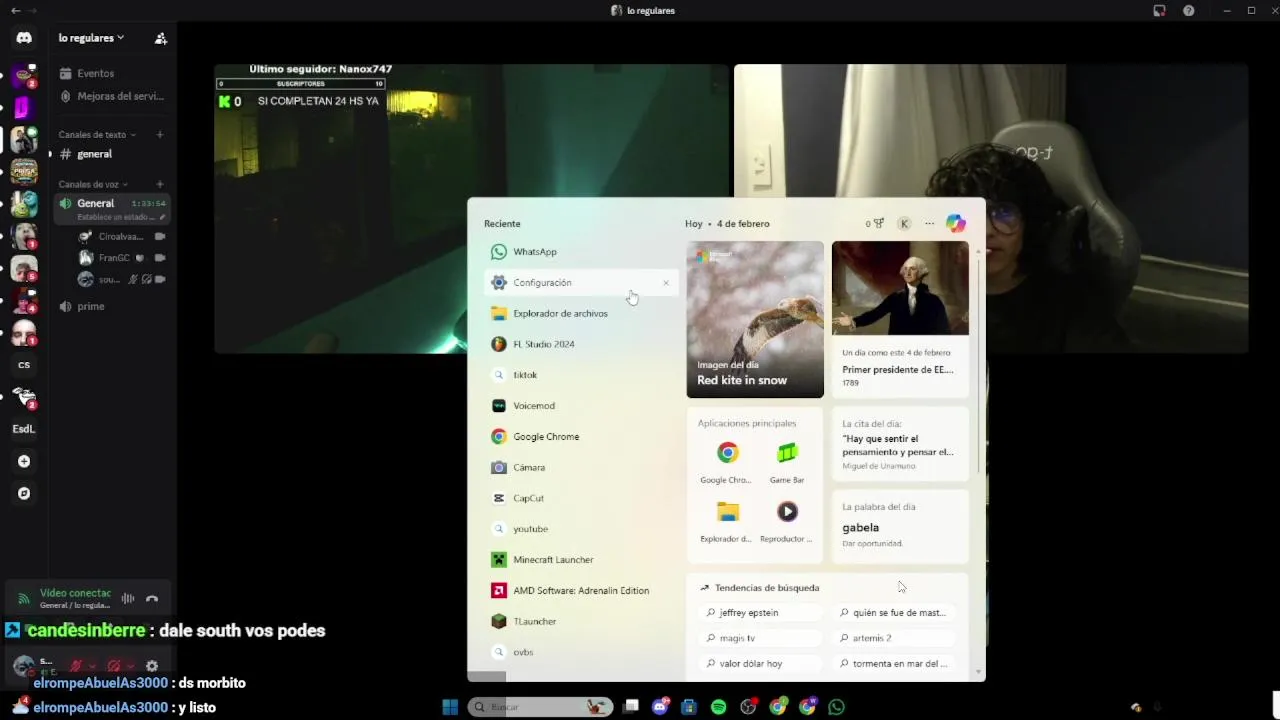The height and width of the screenshot is (720, 1280).
Task: Open WhatsApp from the recent list
Action: 580,252
